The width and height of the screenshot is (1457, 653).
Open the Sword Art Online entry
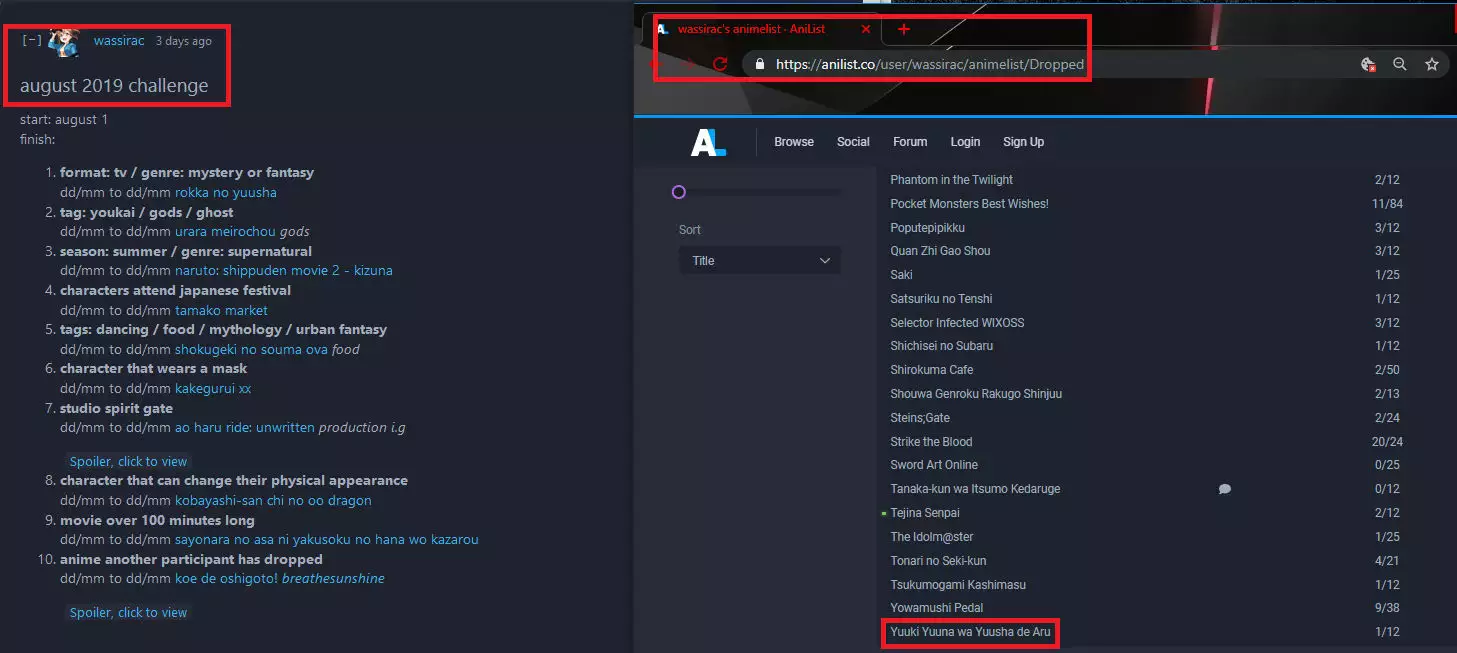[934, 465]
